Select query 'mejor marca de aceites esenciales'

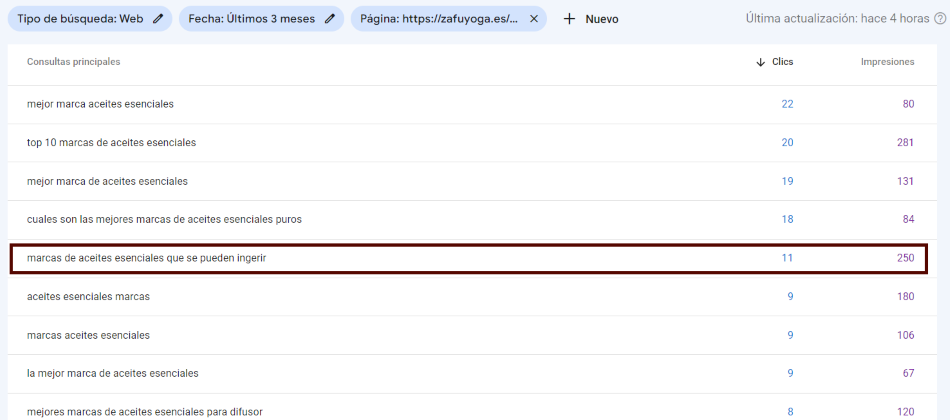(x=107, y=181)
